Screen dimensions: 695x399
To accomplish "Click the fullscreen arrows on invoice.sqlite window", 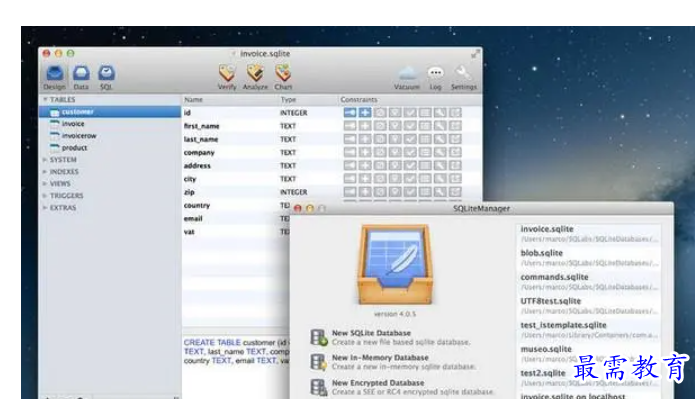I will coord(475,54).
